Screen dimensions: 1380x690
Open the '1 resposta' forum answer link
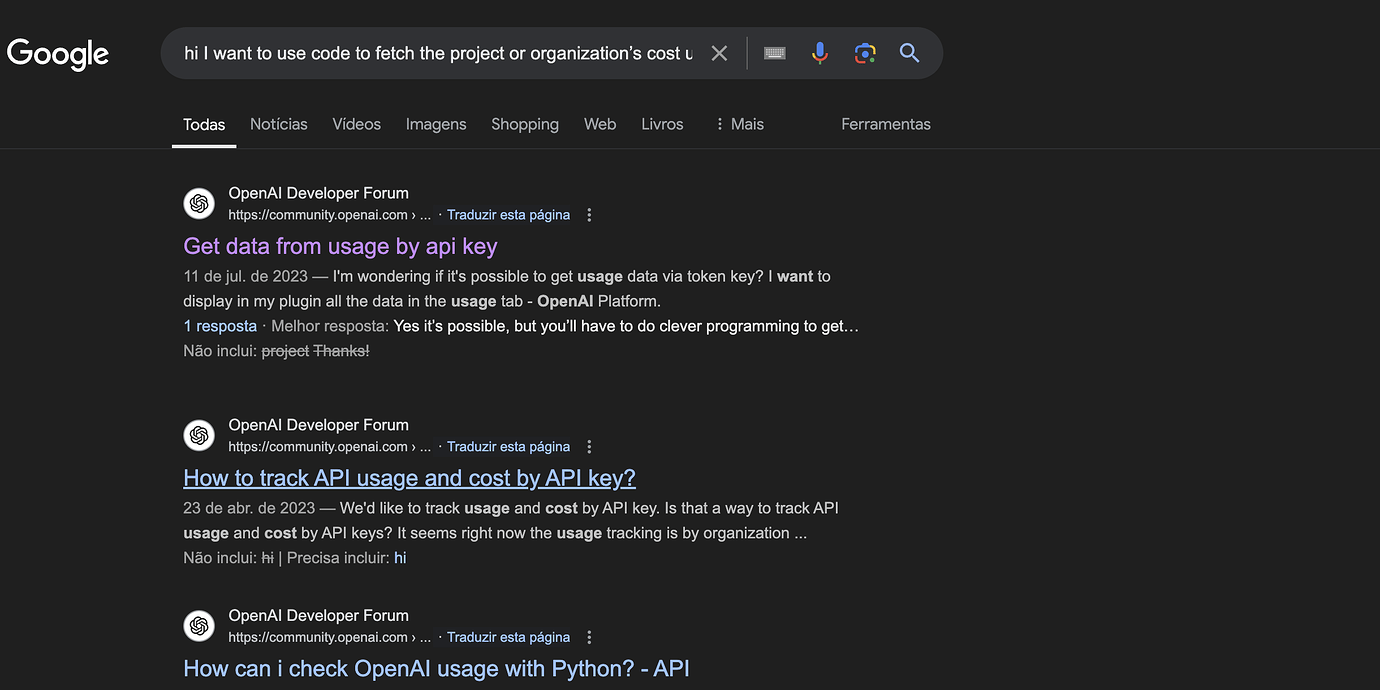[x=220, y=326]
